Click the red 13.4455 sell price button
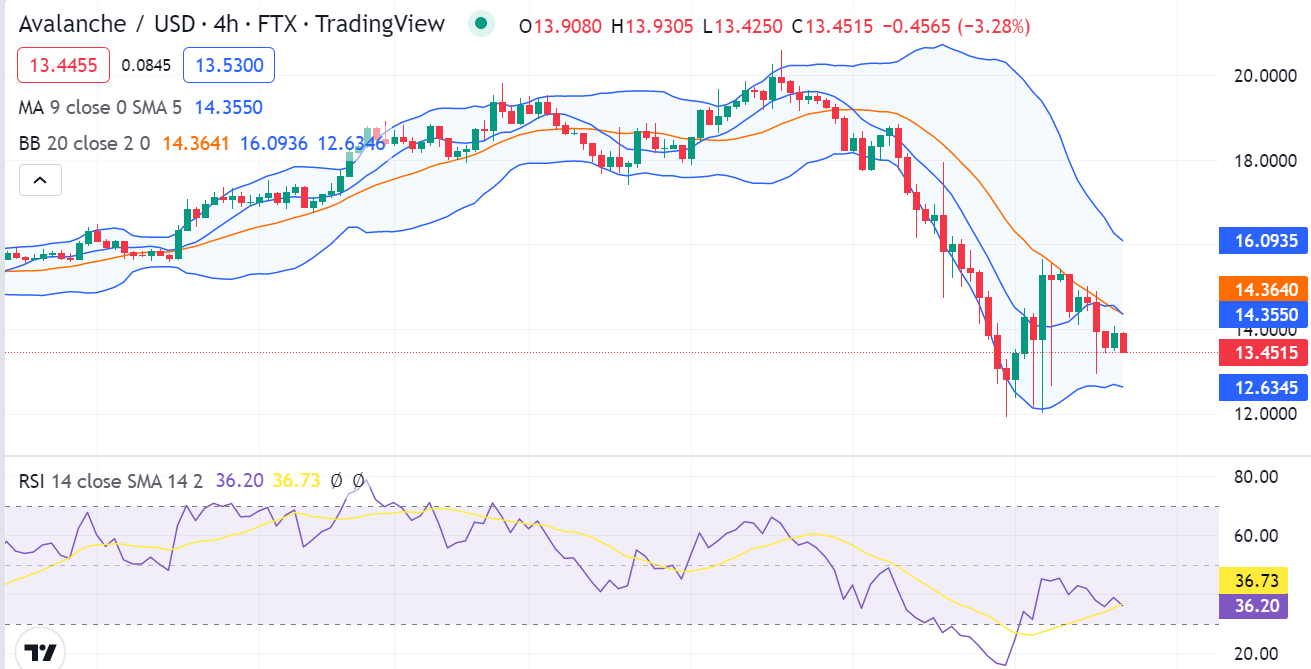Viewport: 1311px width, 669px height. (x=63, y=66)
